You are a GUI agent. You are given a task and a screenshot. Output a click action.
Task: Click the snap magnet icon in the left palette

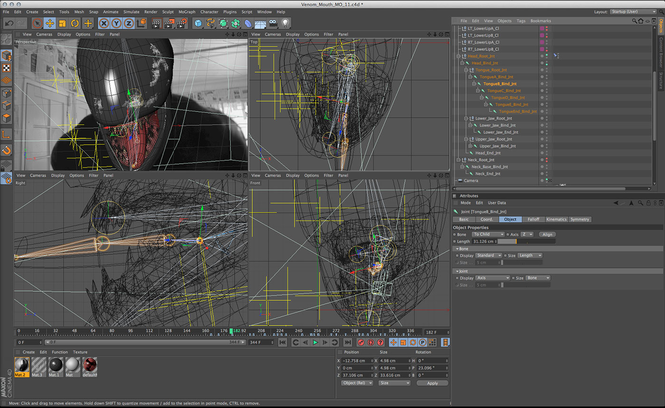(6, 151)
